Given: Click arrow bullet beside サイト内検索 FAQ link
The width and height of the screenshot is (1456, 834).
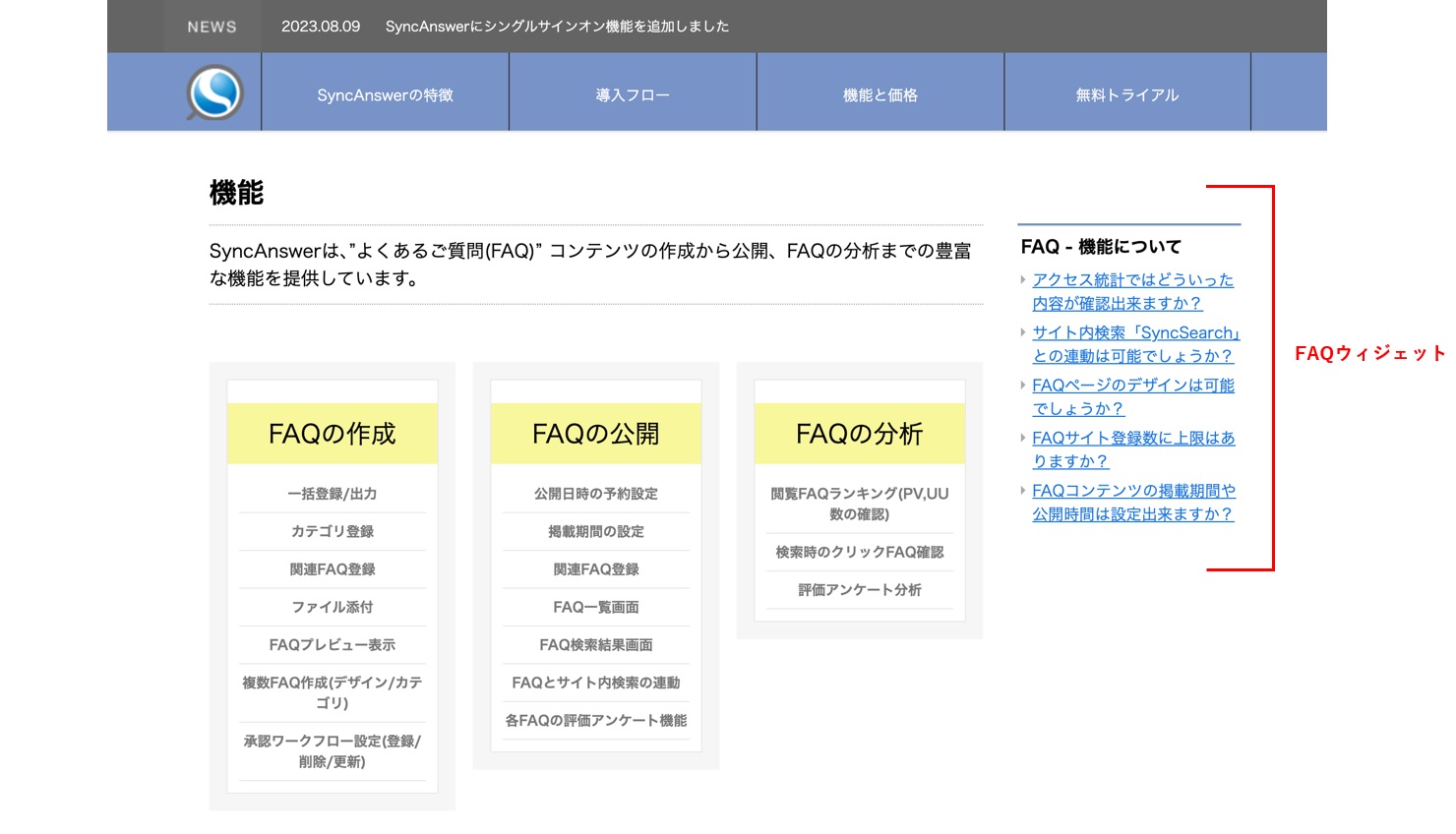Looking at the screenshot, I should [1023, 332].
